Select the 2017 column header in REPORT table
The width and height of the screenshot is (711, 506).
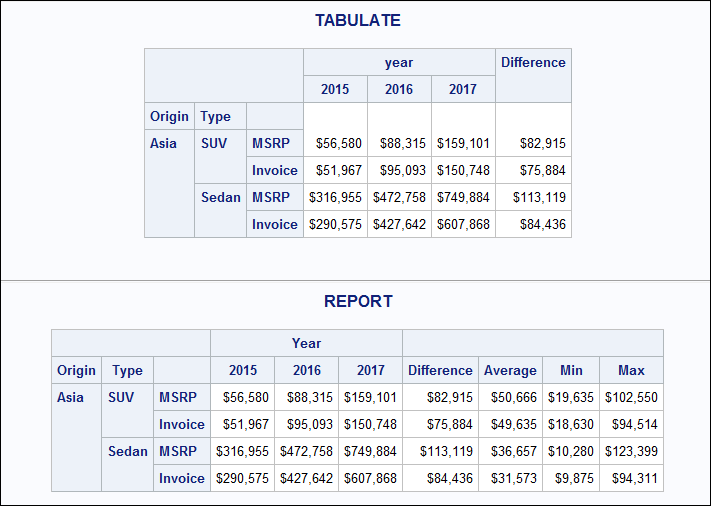370,370
